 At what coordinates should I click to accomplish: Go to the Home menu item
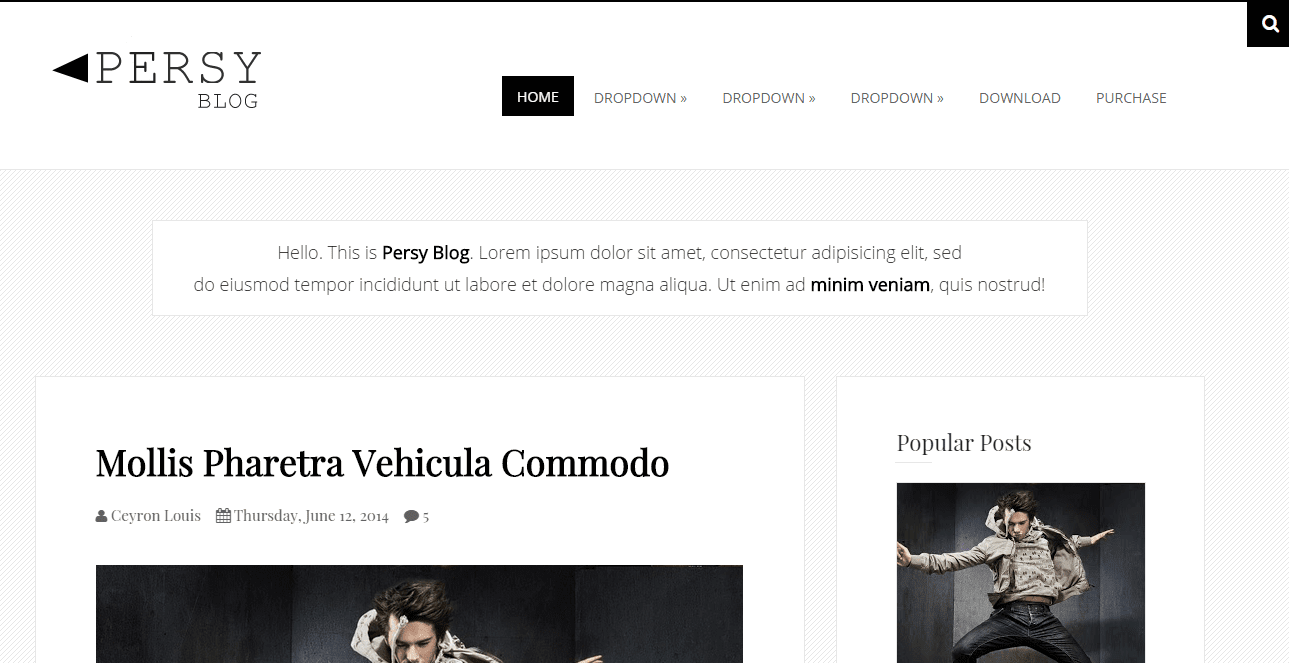[x=538, y=96]
